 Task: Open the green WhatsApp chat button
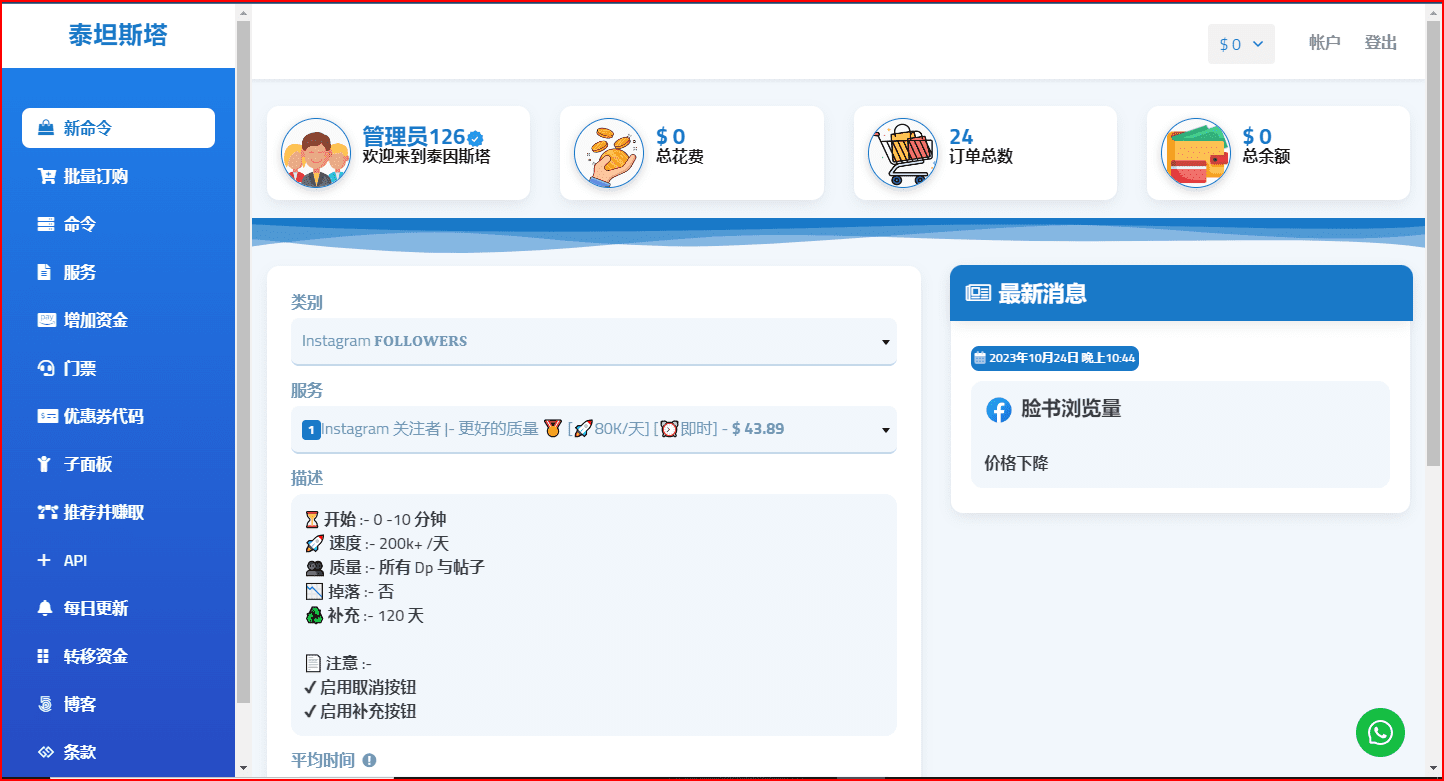point(1380,733)
